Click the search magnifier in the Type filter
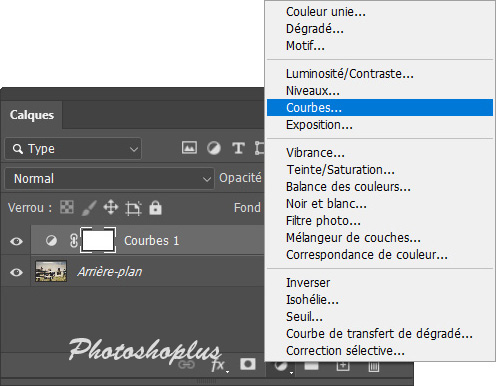Viewport: 496px width, 386px height. click(x=18, y=149)
